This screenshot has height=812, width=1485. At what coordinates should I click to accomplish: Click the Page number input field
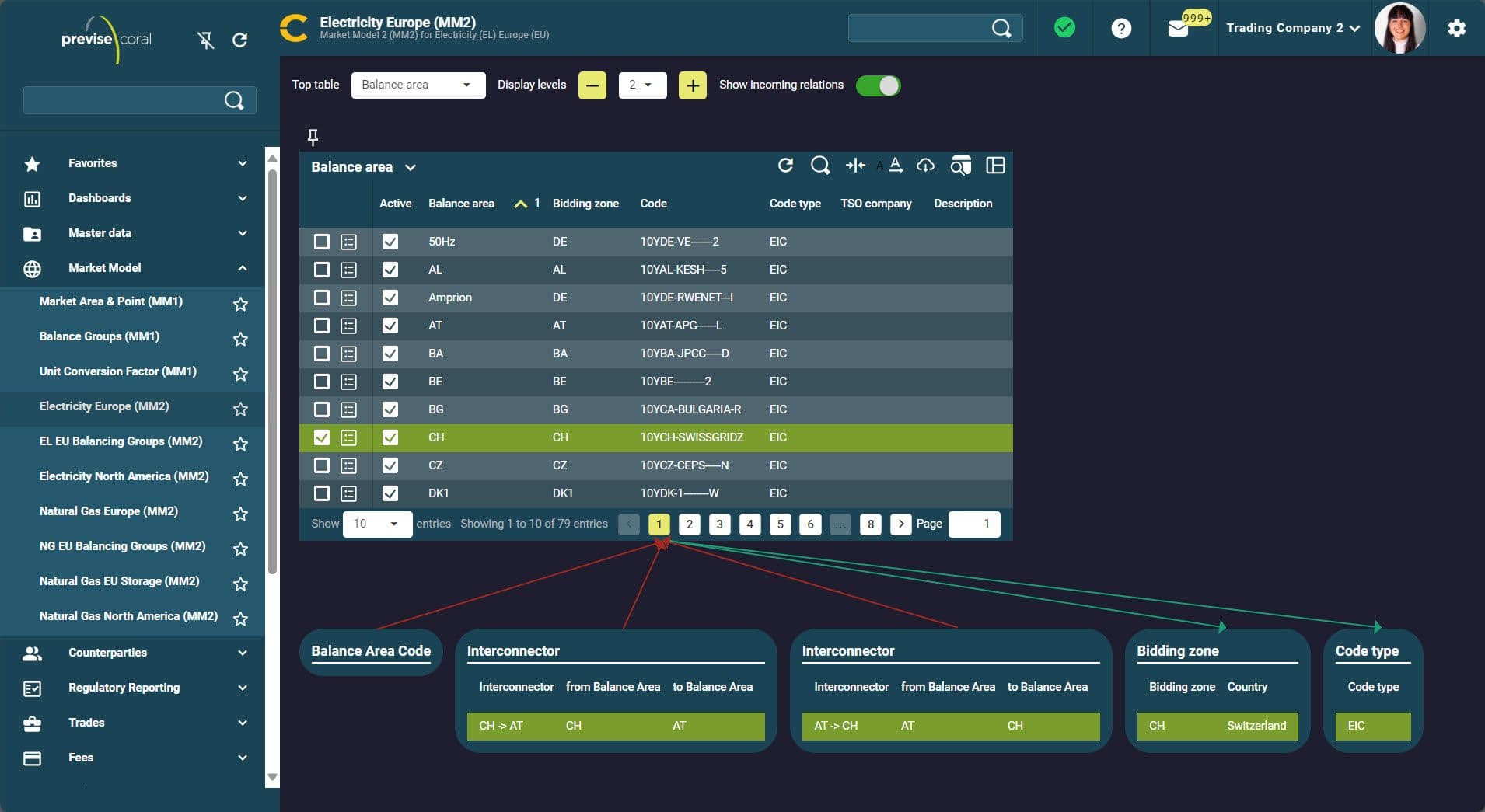pyautogui.click(x=973, y=524)
